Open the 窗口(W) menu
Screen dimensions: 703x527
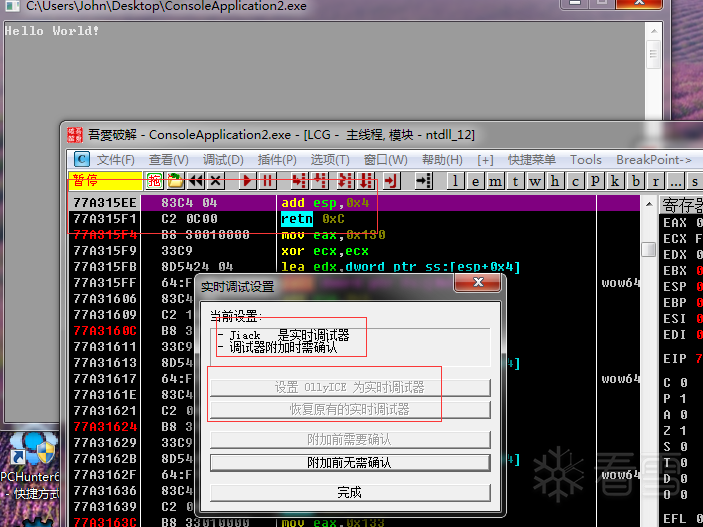pos(386,160)
